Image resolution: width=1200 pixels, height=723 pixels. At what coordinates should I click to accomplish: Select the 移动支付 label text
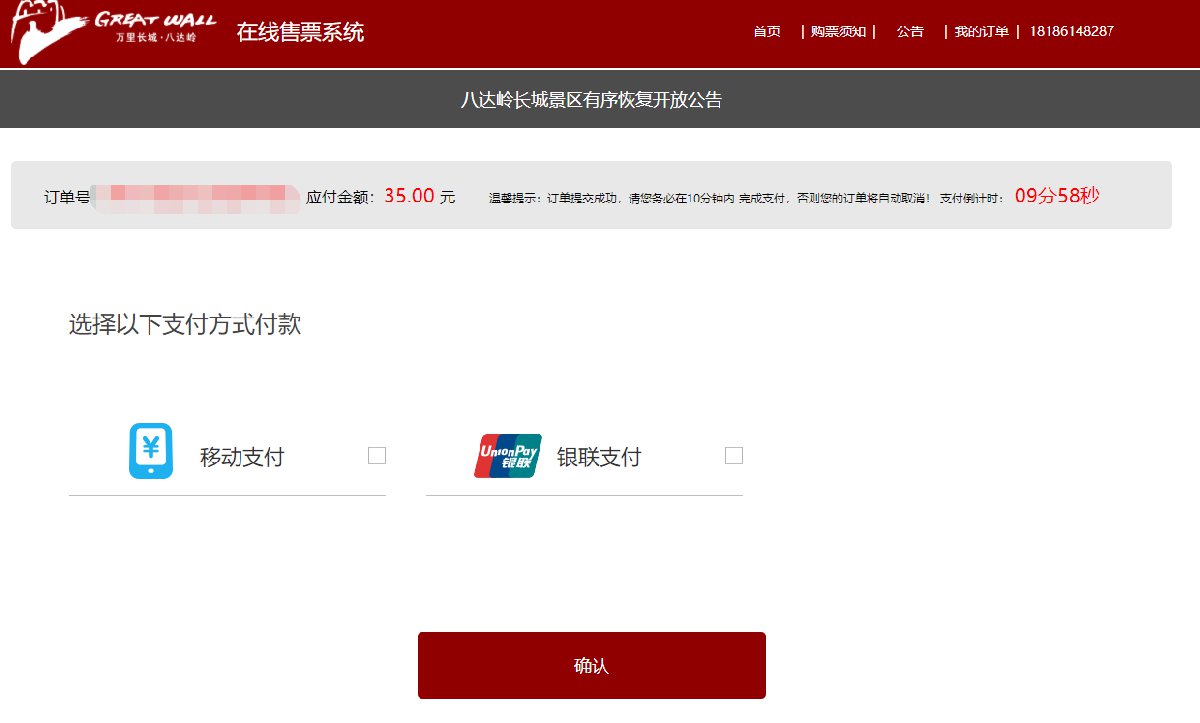(242, 457)
